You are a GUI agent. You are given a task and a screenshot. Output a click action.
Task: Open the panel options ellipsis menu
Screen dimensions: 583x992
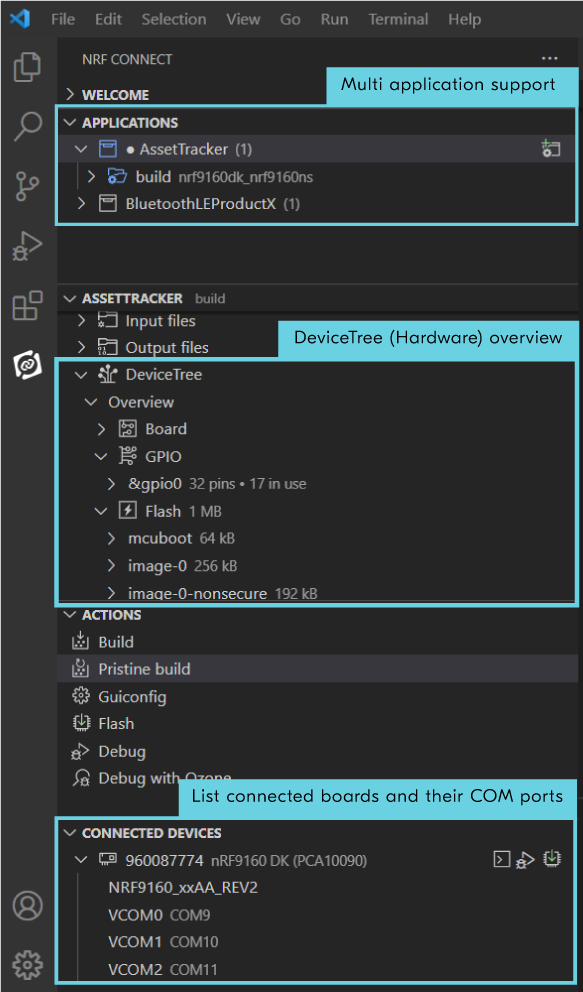click(x=549, y=58)
